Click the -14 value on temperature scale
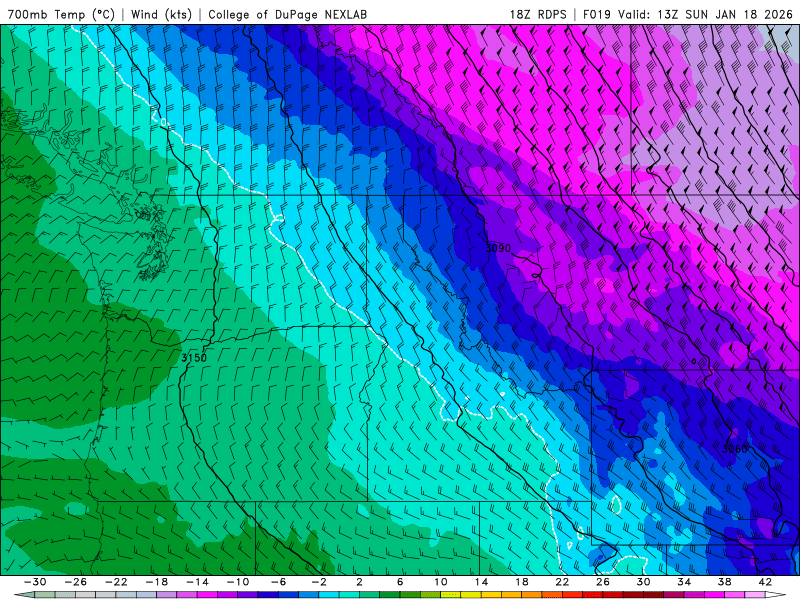 pos(197,582)
